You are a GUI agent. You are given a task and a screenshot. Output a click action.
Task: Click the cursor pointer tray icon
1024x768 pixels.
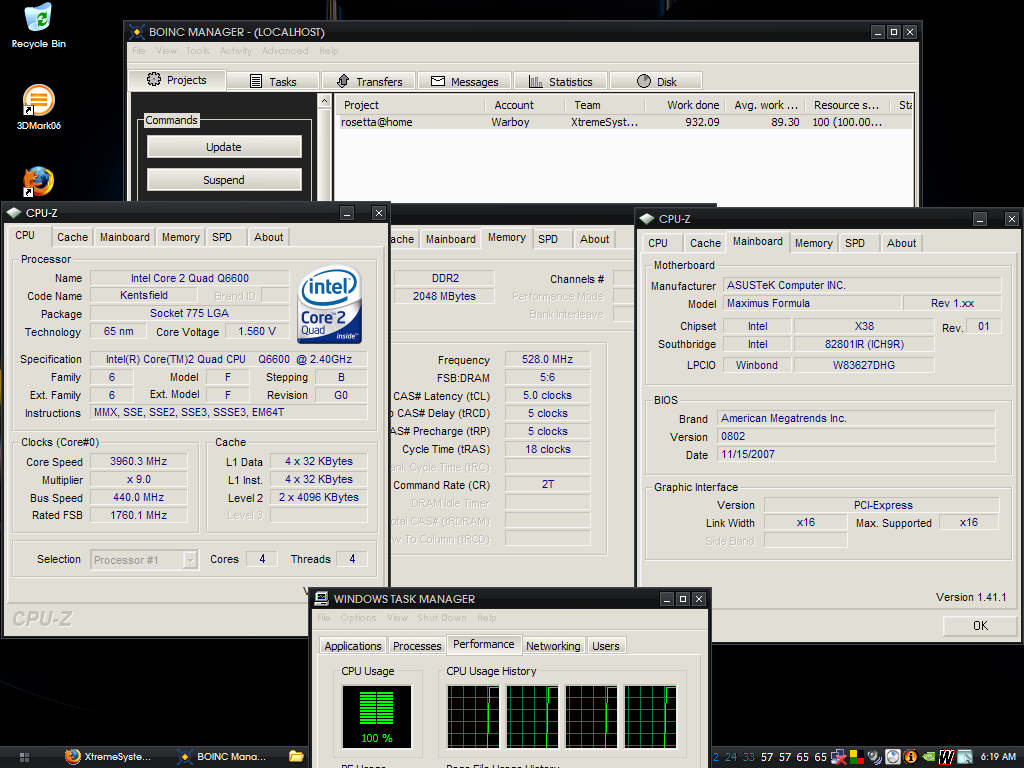click(965, 758)
